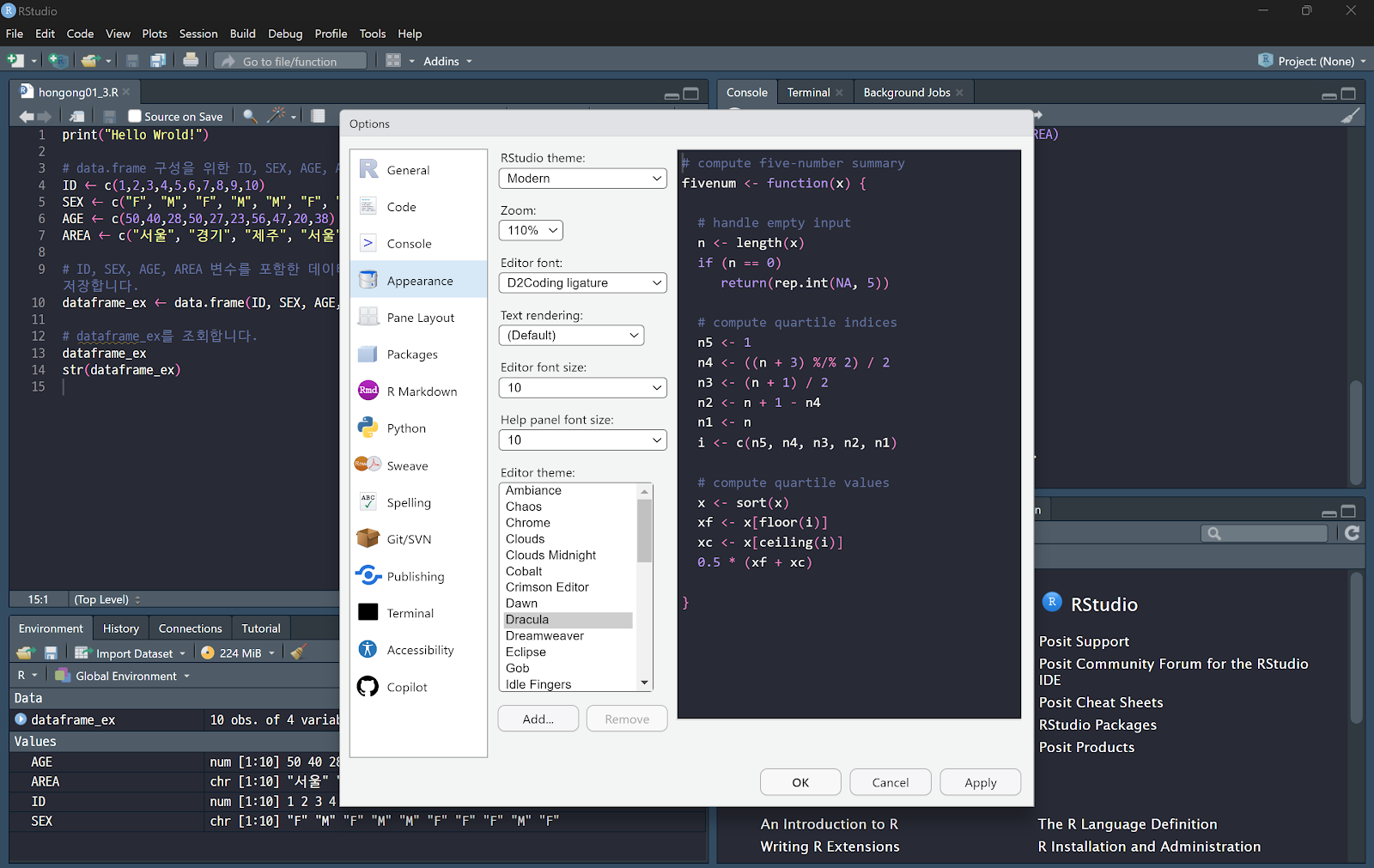The width and height of the screenshot is (1374, 868).
Task: Switch to the Terminal tab
Action: pyautogui.click(x=808, y=92)
